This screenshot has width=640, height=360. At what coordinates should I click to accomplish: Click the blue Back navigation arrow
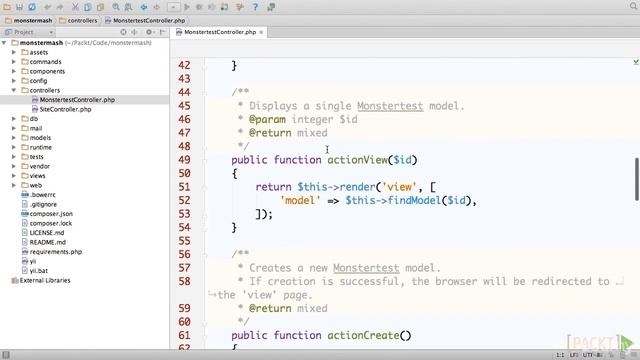144,7
